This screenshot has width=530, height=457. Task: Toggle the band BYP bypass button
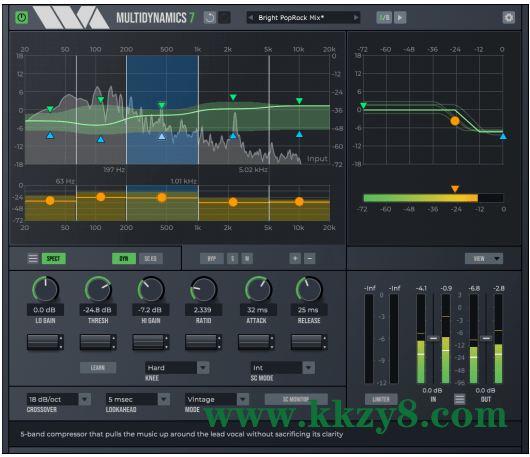click(x=212, y=259)
